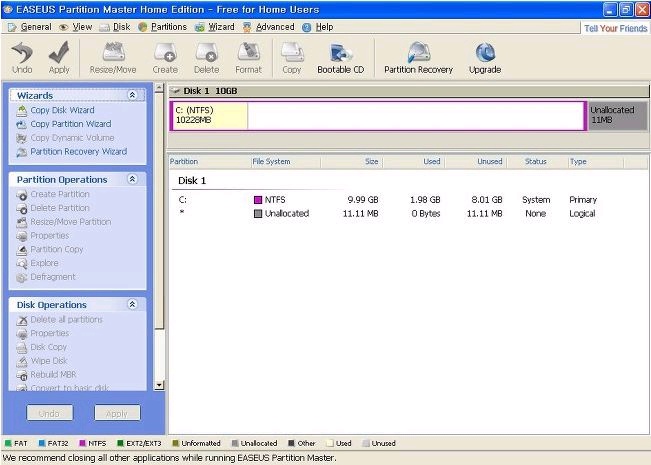Click the 9.99 GB size value
The width and height of the screenshot is (651, 465).
tap(363, 200)
